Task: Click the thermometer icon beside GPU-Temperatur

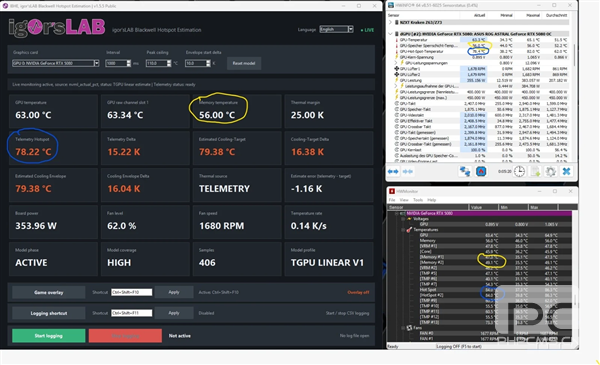Action: (397, 40)
